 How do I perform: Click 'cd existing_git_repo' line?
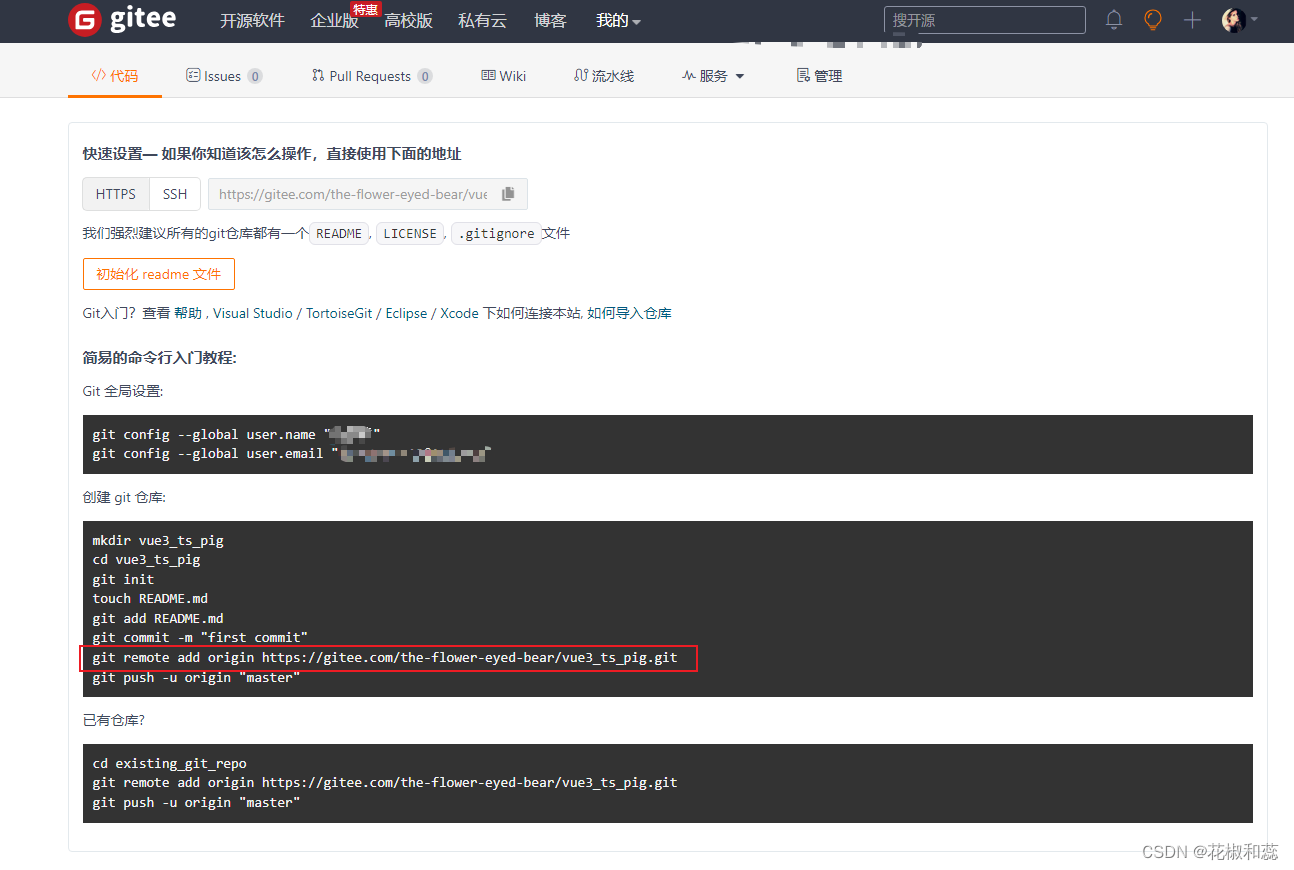(x=169, y=763)
